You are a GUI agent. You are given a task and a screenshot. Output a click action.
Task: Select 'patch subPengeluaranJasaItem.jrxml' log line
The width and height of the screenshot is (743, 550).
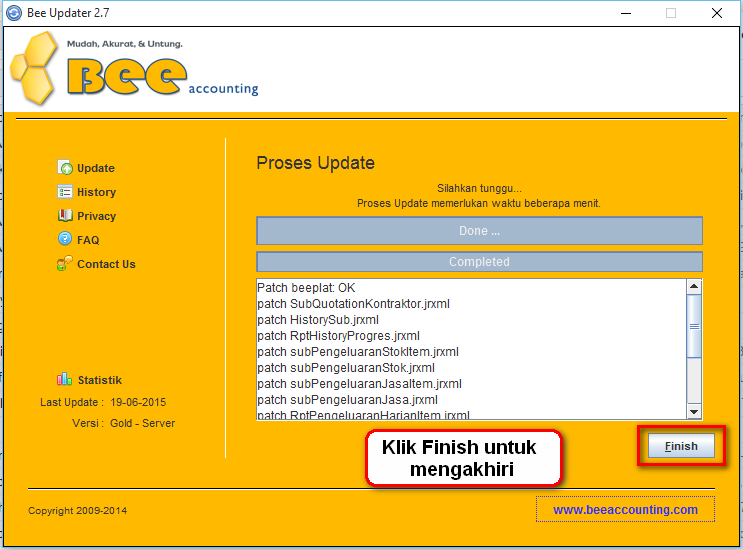(359, 384)
